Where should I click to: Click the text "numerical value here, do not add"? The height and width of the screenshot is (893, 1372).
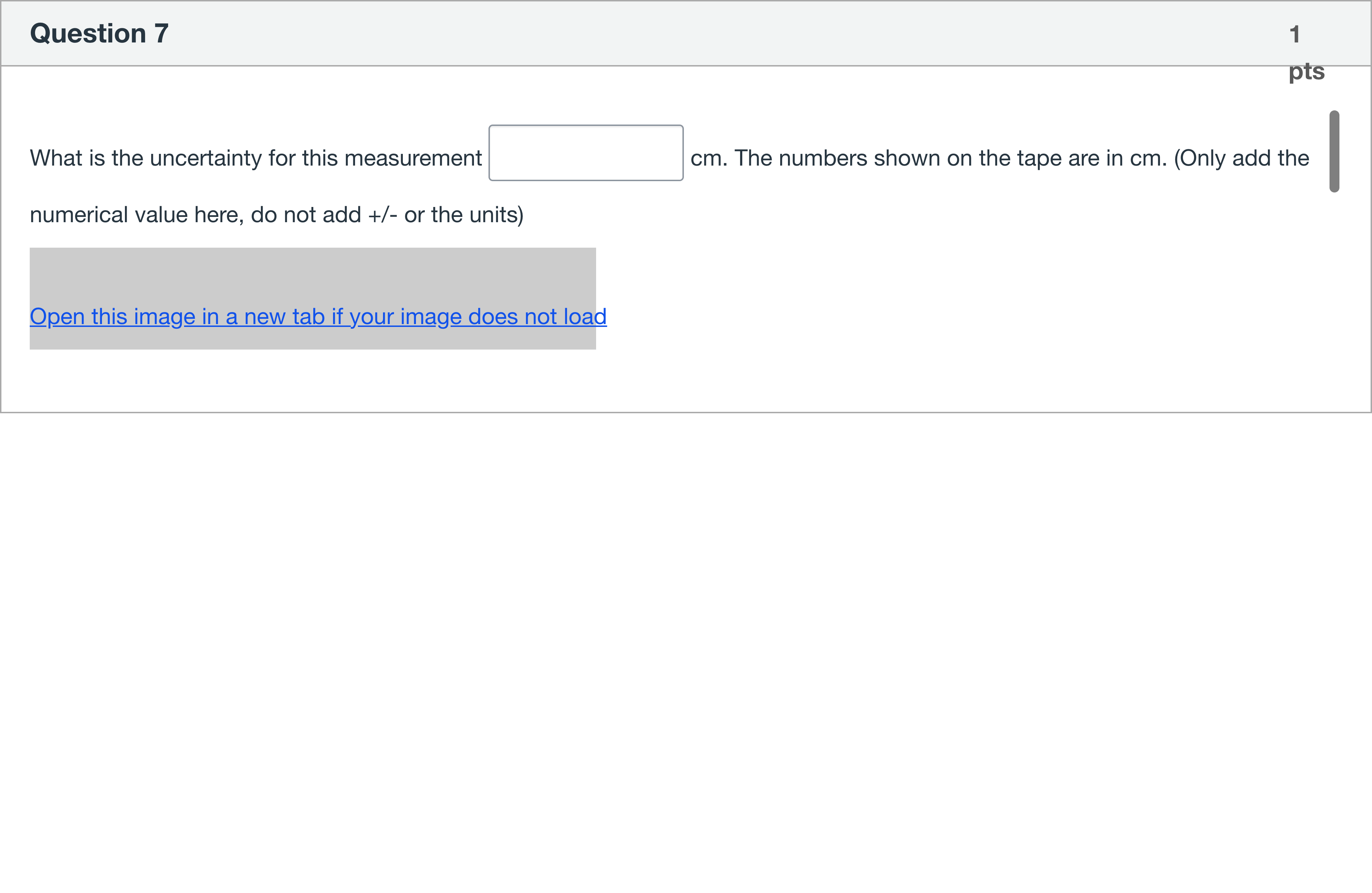[x=195, y=215]
